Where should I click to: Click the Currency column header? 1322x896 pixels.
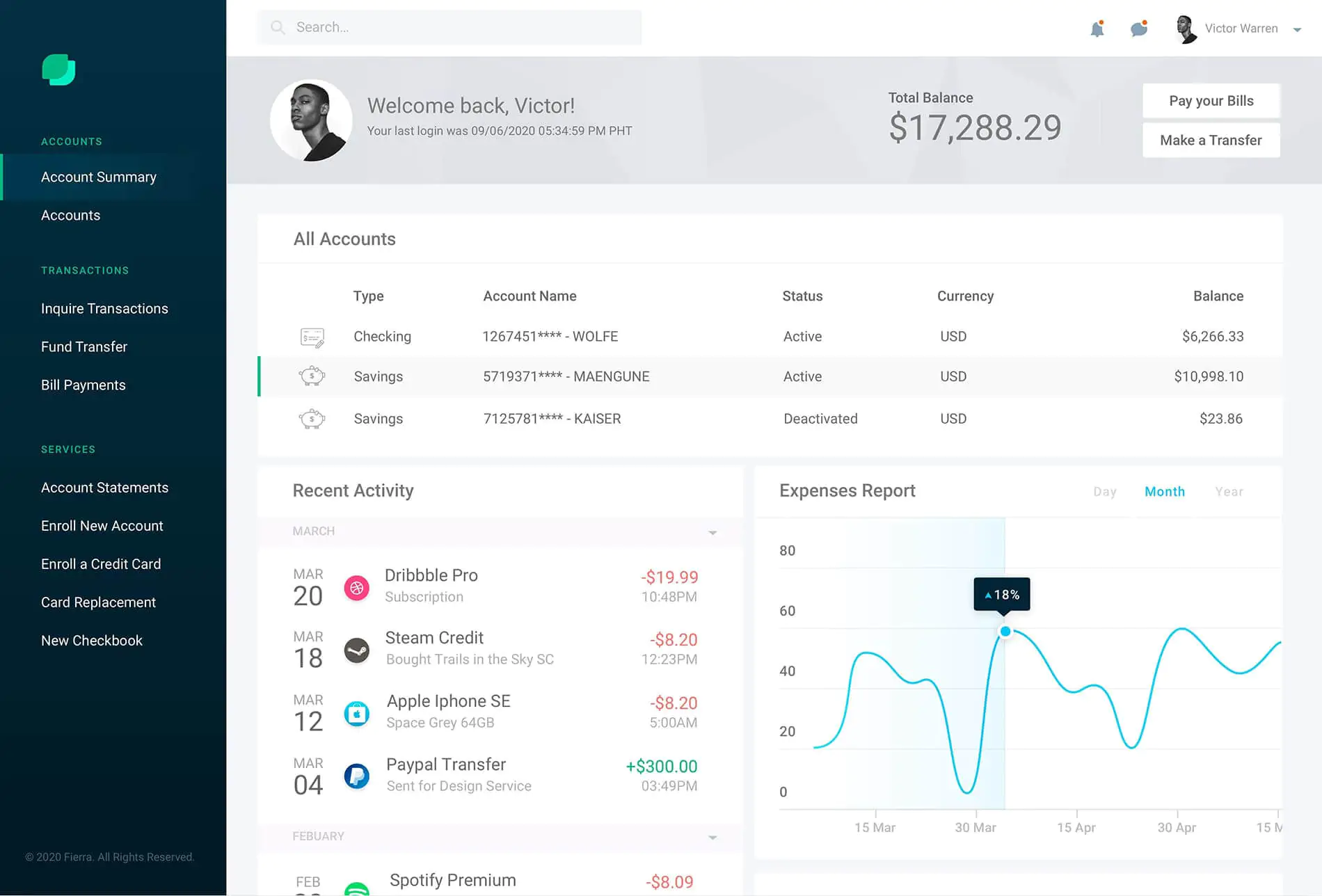tap(965, 296)
